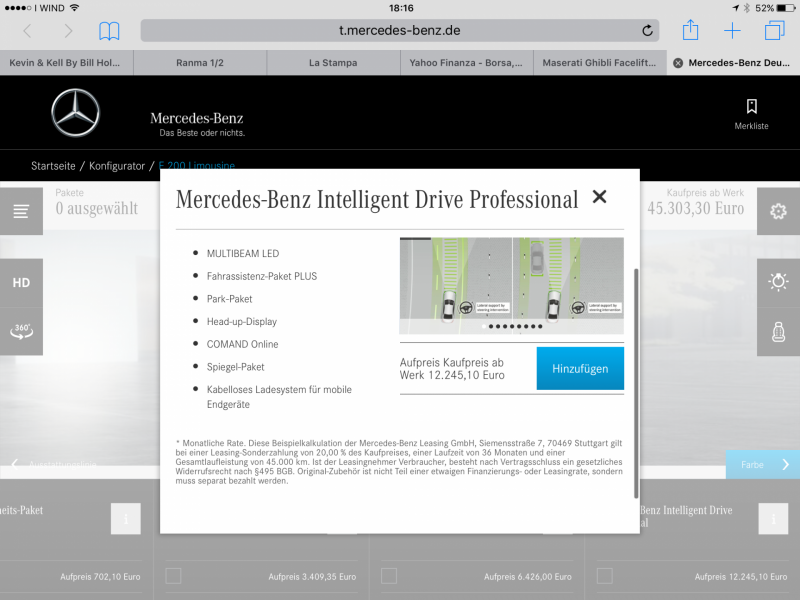Open the Merkliste bookmark icon

click(x=752, y=106)
